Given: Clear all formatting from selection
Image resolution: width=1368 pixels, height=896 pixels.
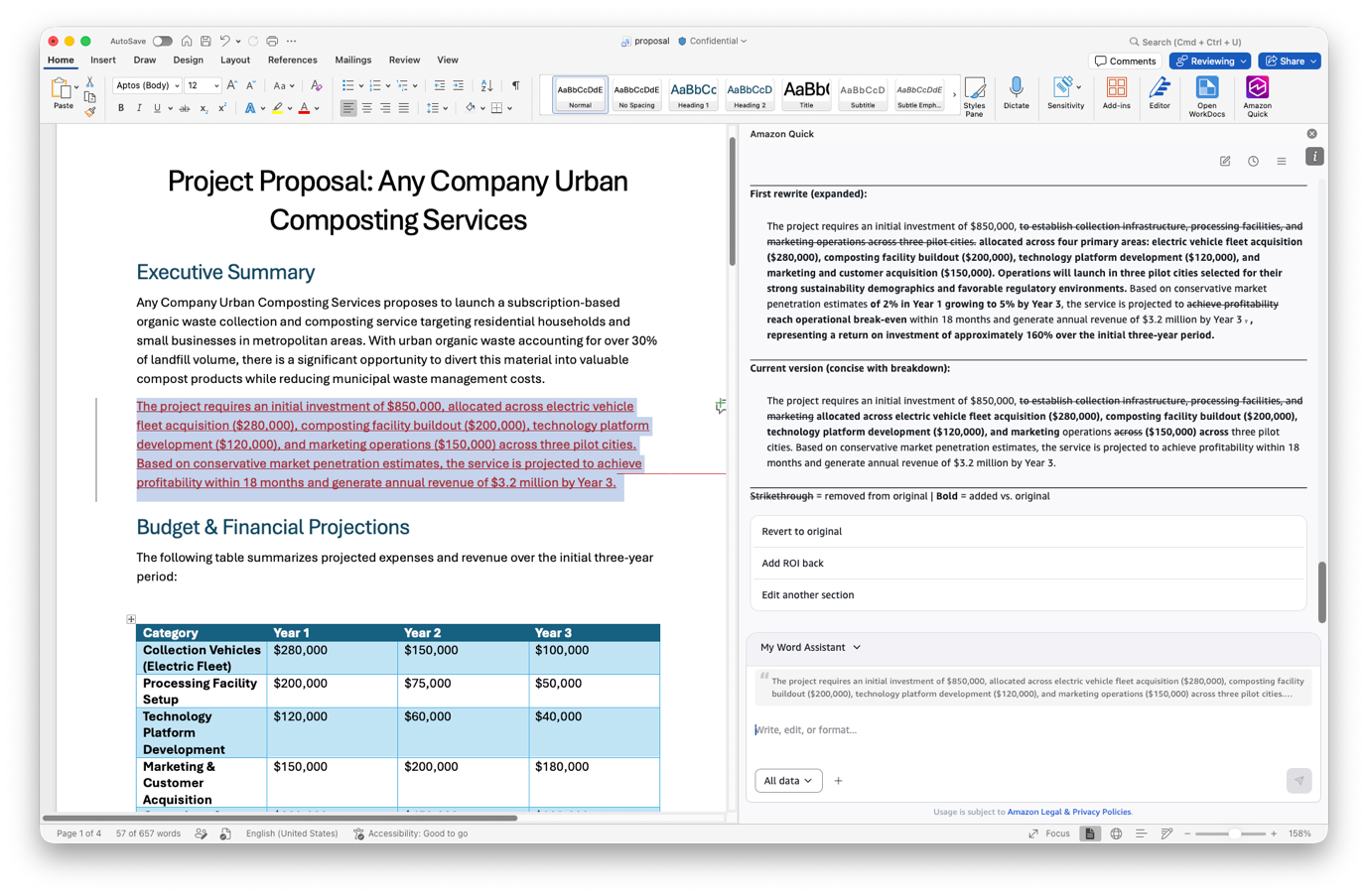Looking at the screenshot, I should [316, 86].
